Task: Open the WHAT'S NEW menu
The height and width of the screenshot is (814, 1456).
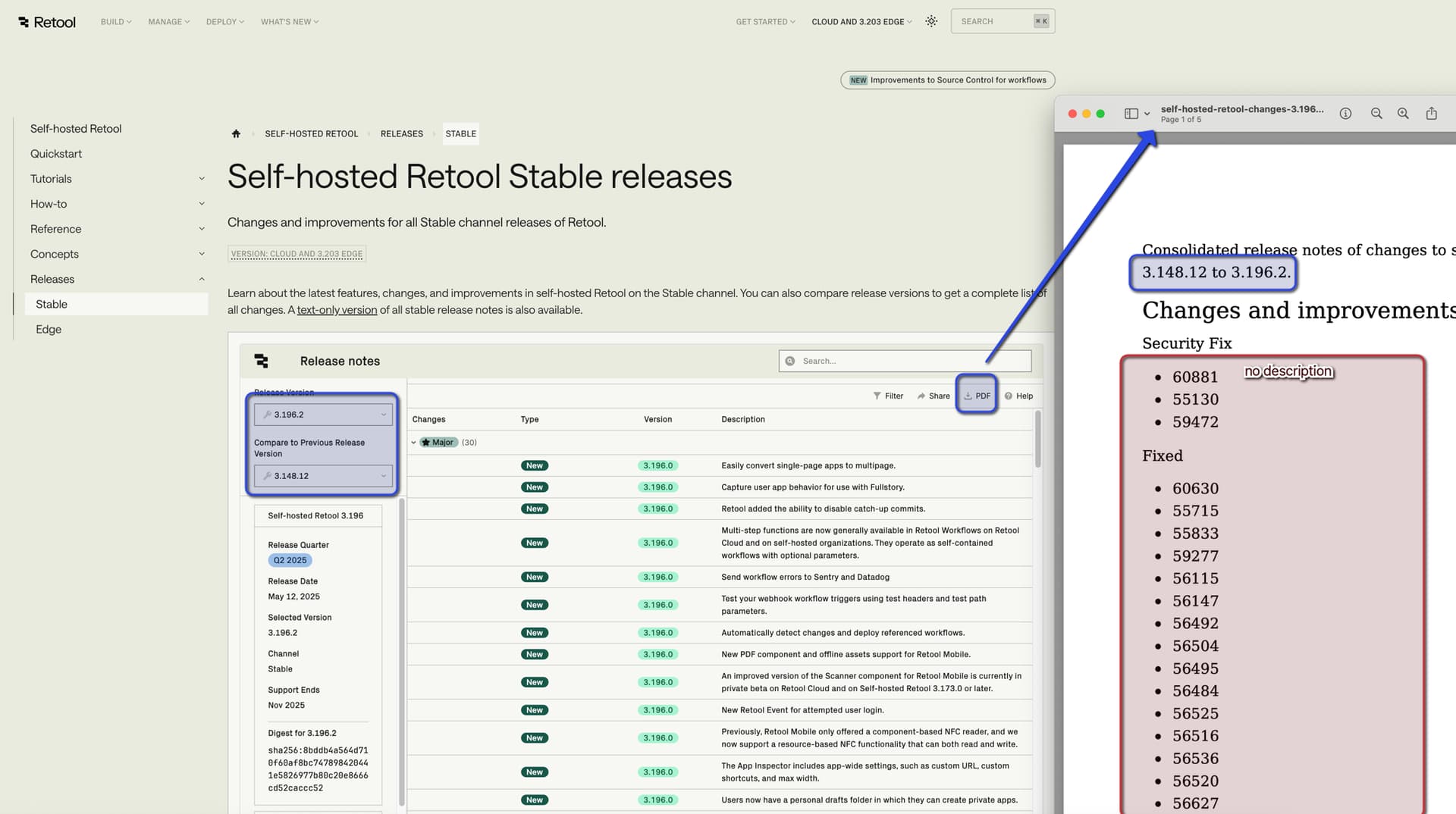Action: [x=290, y=22]
